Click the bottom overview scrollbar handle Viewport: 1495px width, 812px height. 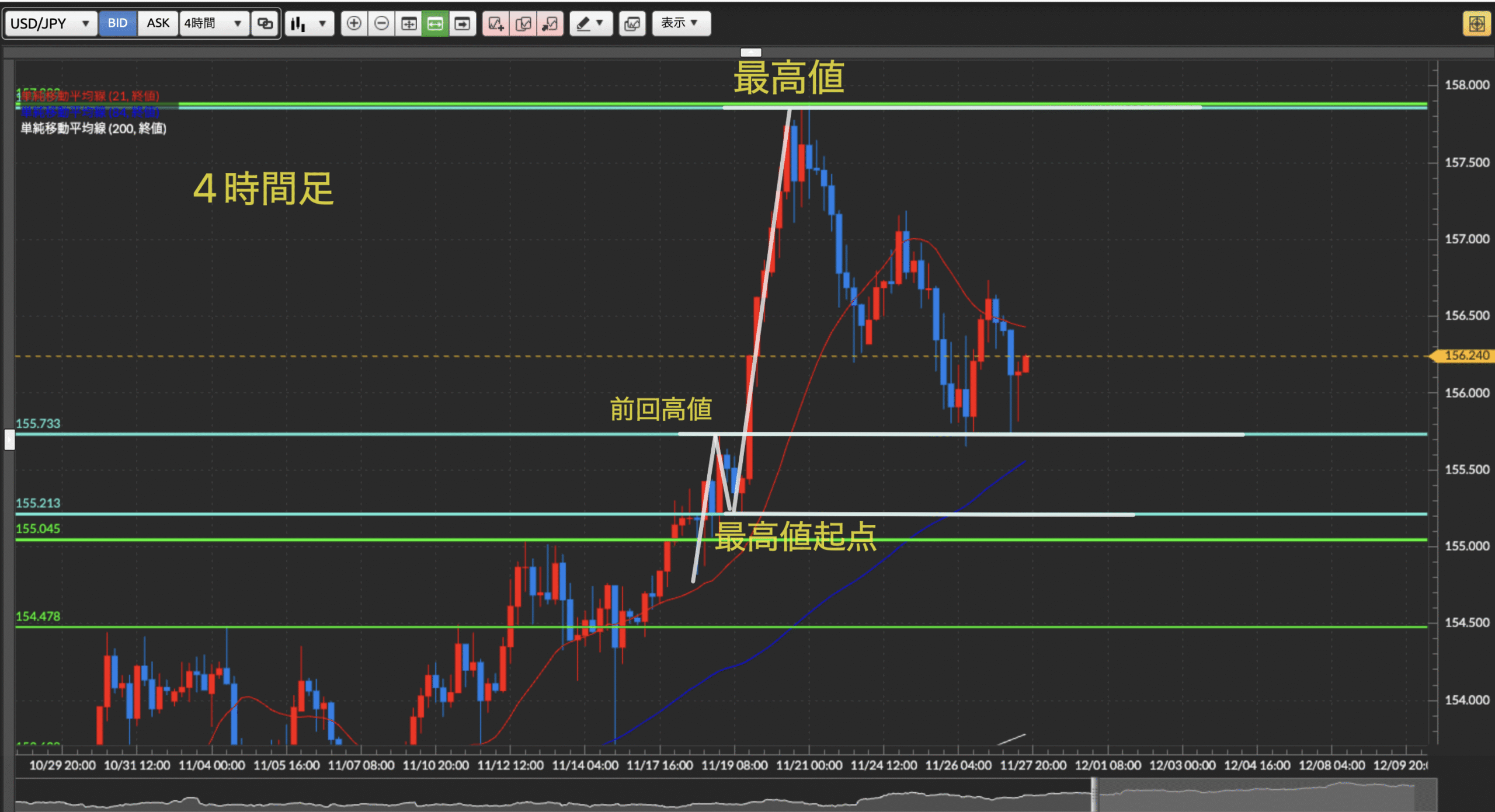(x=1094, y=794)
